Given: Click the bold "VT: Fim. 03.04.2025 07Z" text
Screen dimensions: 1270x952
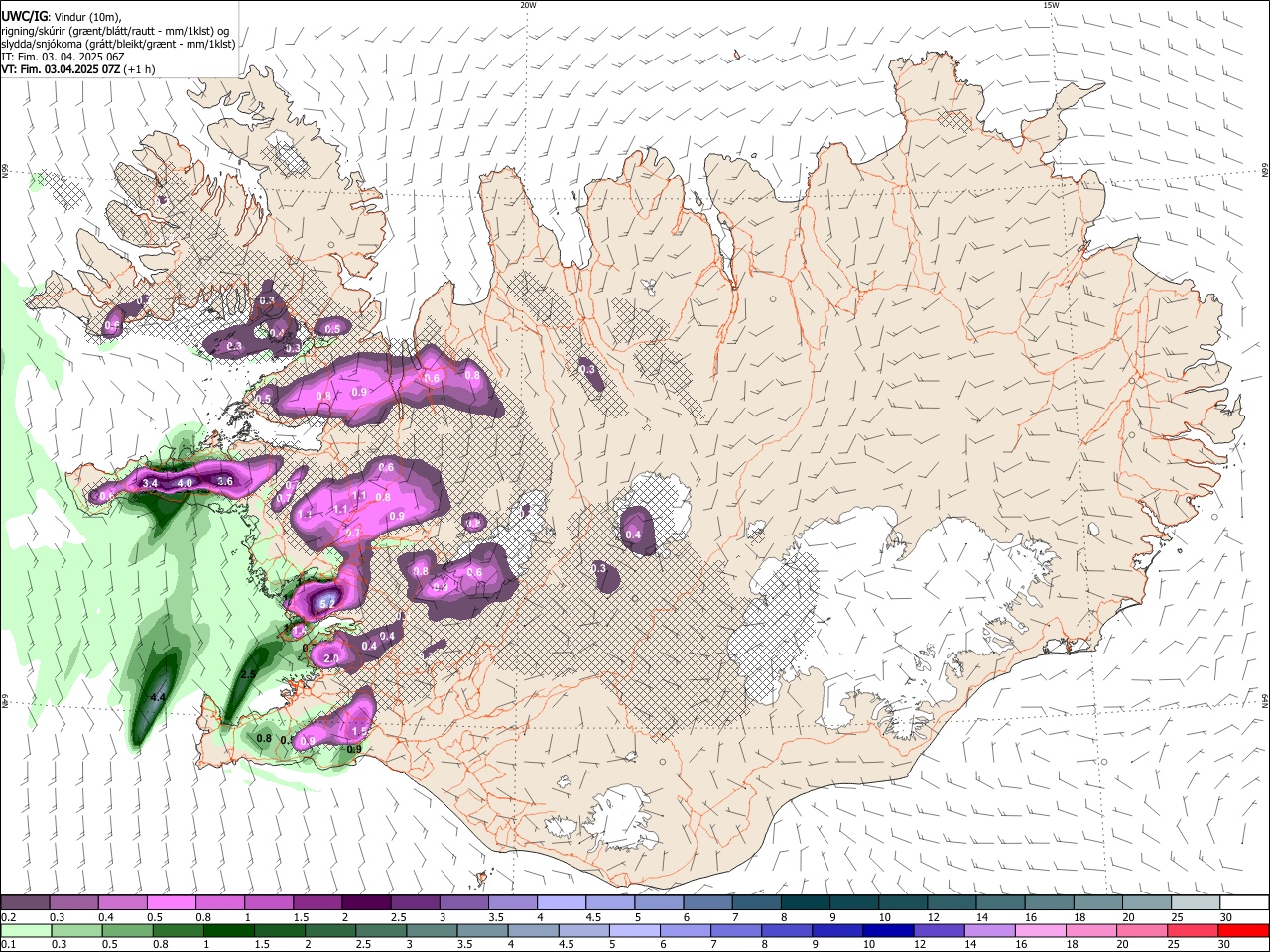Looking at the screenshot, I should coord(61,70).
